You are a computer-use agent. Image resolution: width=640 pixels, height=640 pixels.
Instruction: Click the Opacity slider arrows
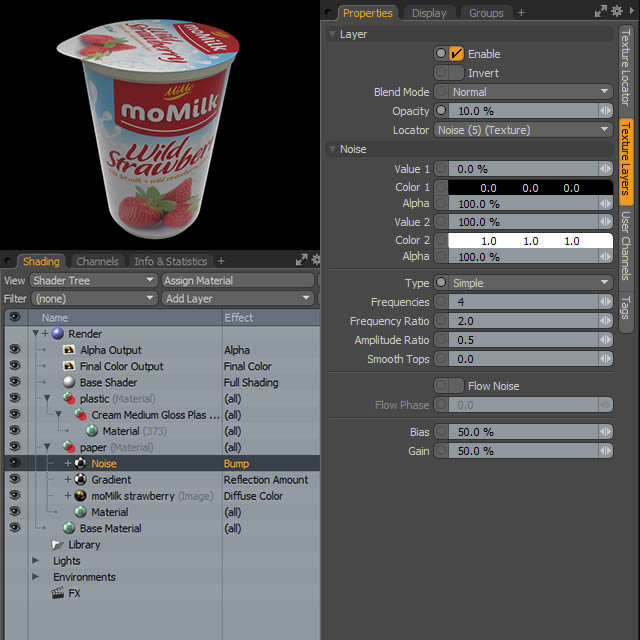605,111
